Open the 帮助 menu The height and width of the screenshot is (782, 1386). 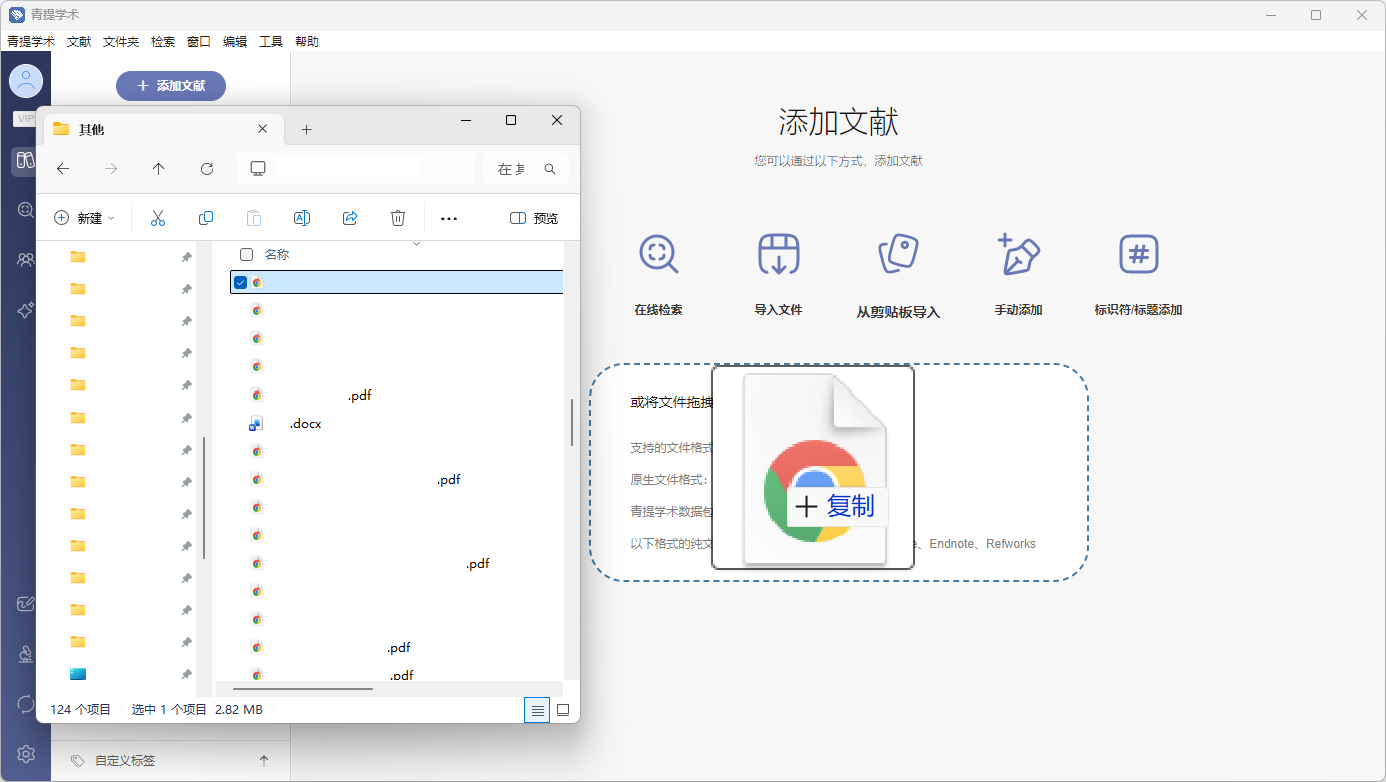(x=307, y=42)
